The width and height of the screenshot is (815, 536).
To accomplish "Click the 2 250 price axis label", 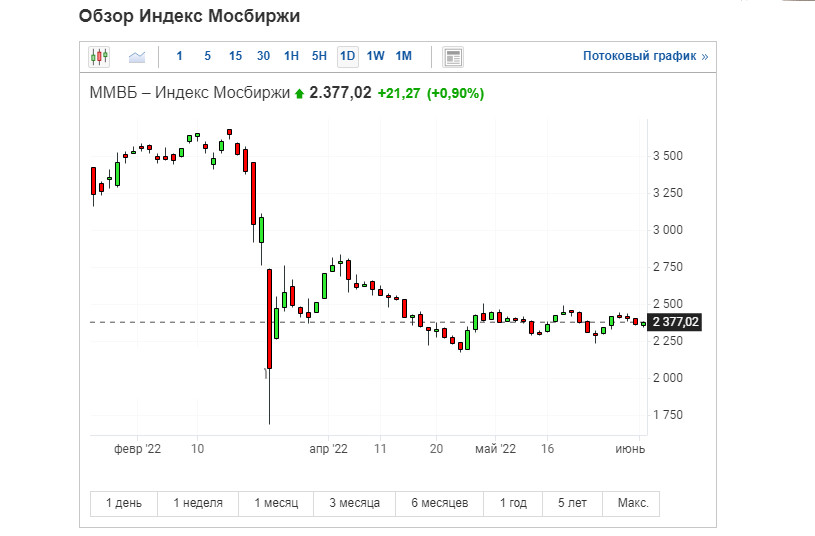I will point(667,341).
